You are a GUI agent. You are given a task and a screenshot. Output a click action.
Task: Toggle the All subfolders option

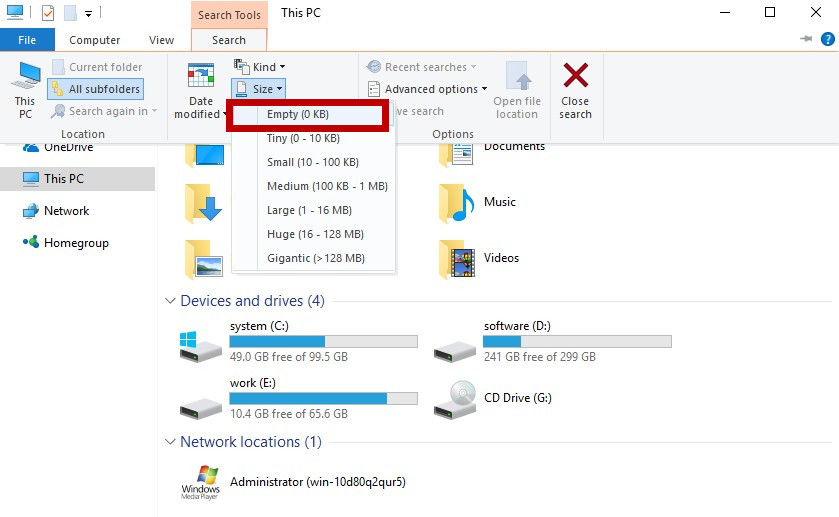coord(95,89)
